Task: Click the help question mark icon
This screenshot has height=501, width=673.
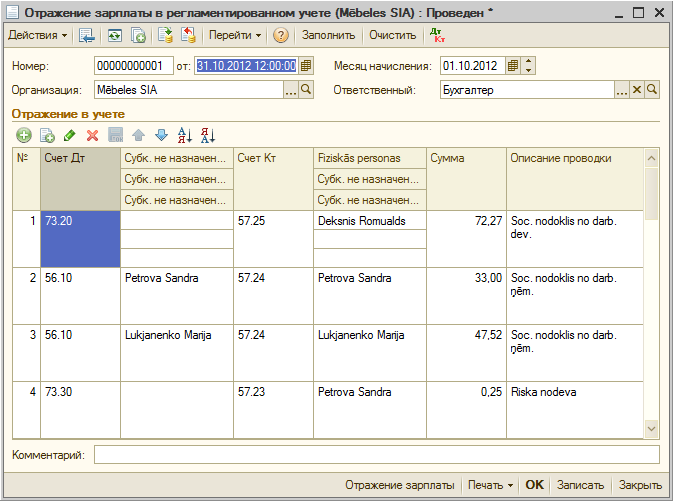Action: pos(281,35)
